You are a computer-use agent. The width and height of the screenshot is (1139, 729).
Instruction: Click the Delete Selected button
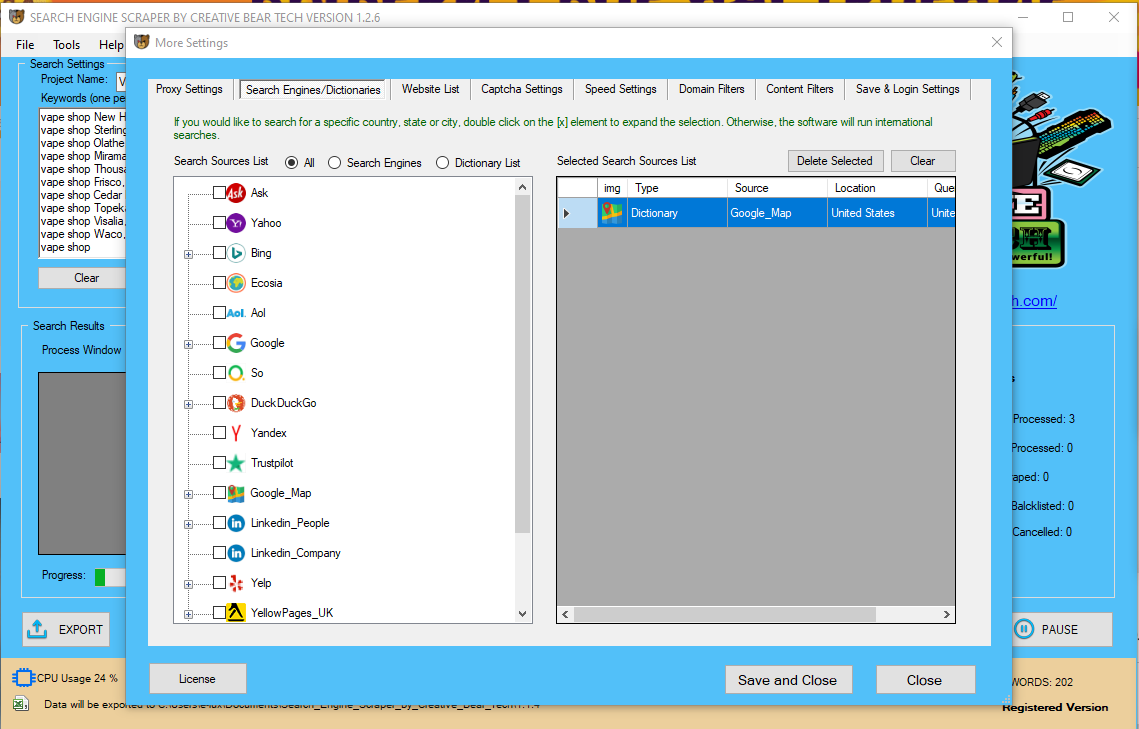click(x=835, y=161)
